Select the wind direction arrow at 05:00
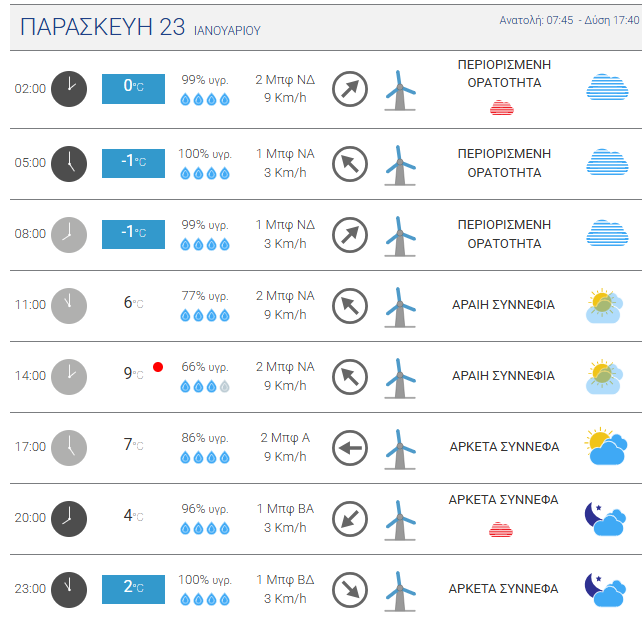This screenshot has height=619, width=642. tap(349, 162)
